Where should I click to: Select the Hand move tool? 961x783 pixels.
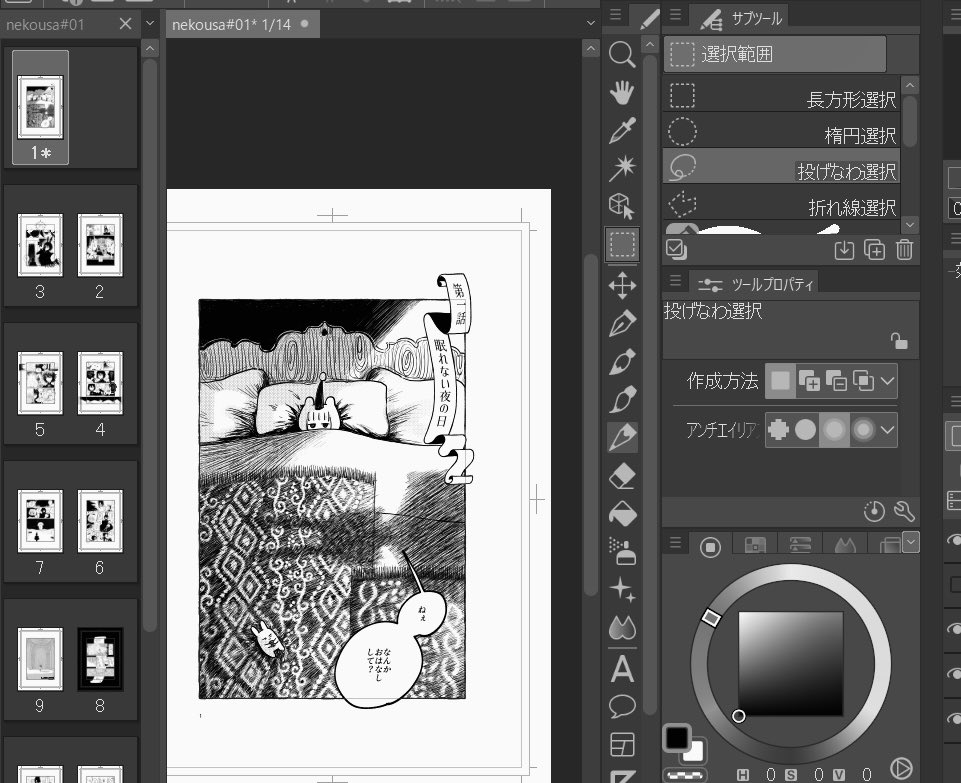coord(622,93)
